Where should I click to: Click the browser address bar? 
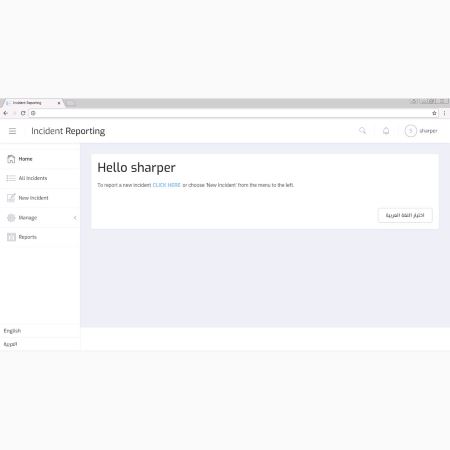233,113
